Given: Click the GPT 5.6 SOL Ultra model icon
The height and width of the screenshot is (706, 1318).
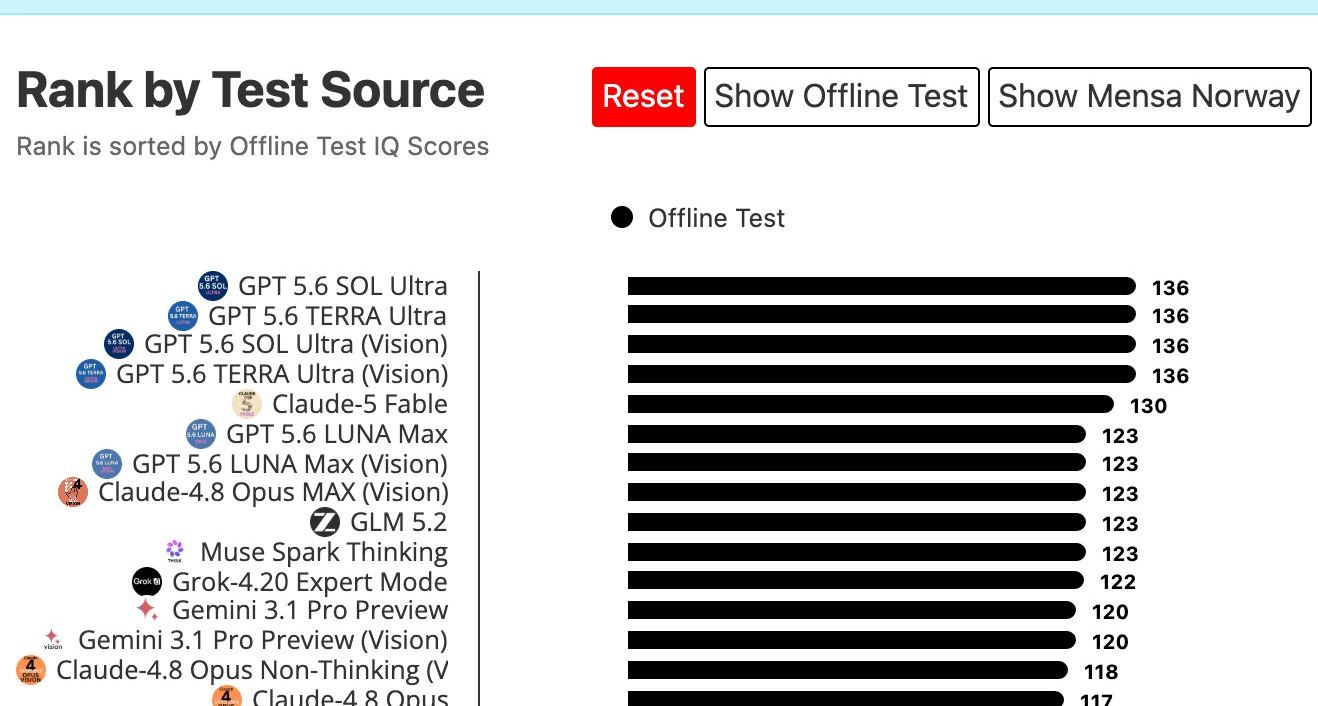Looking at the screenshot, I should coord(213,286).
